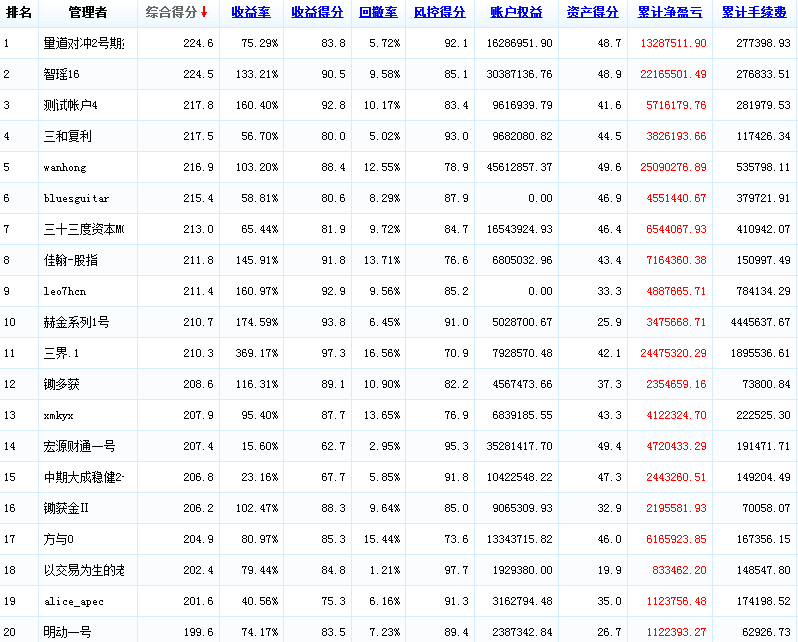Click red net profit value 25090276.89
The height and width of the screenshot is (642, 798).
[x=672, y=167]
